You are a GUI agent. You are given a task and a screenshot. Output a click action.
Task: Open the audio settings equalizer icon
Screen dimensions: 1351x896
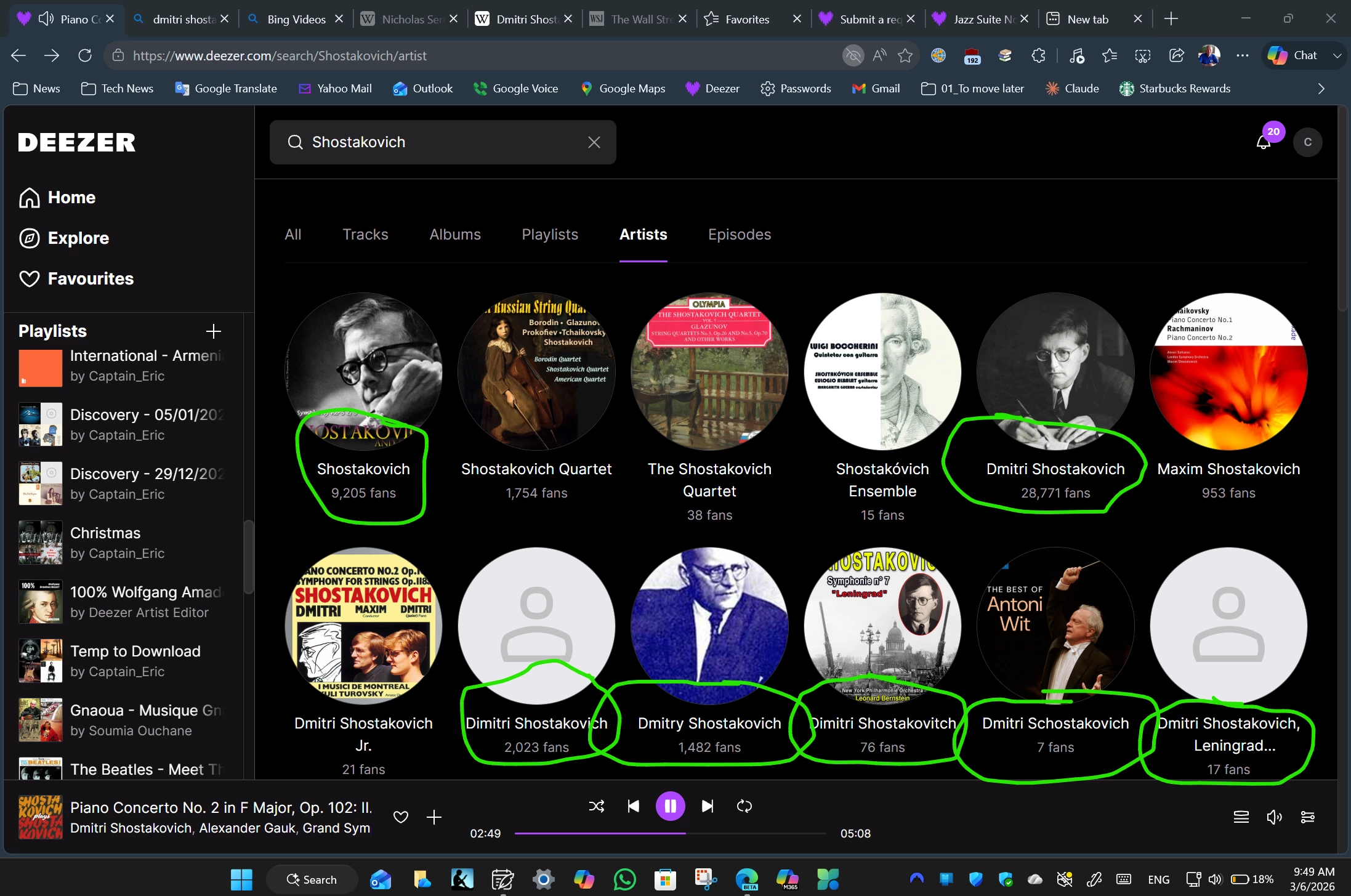coord(1307,817)
